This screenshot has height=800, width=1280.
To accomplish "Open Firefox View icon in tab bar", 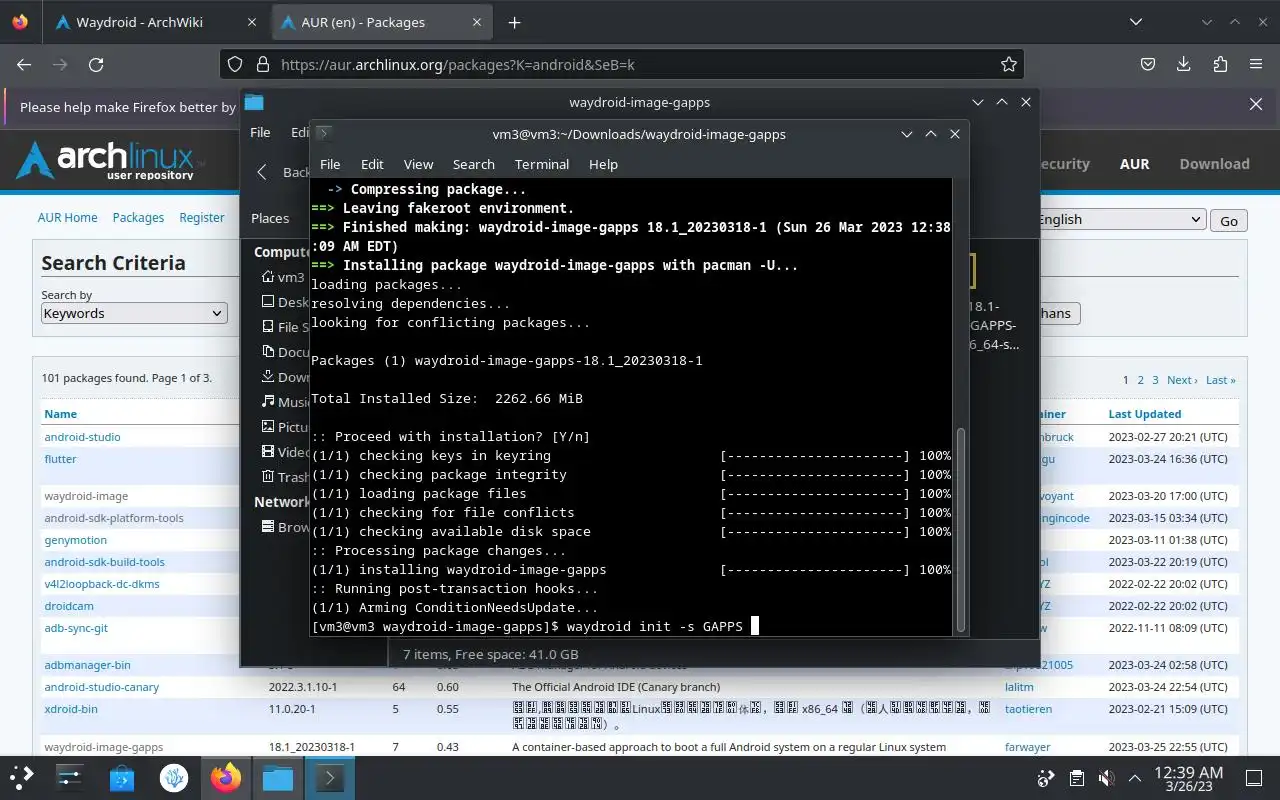I will [x=20, y=22].
